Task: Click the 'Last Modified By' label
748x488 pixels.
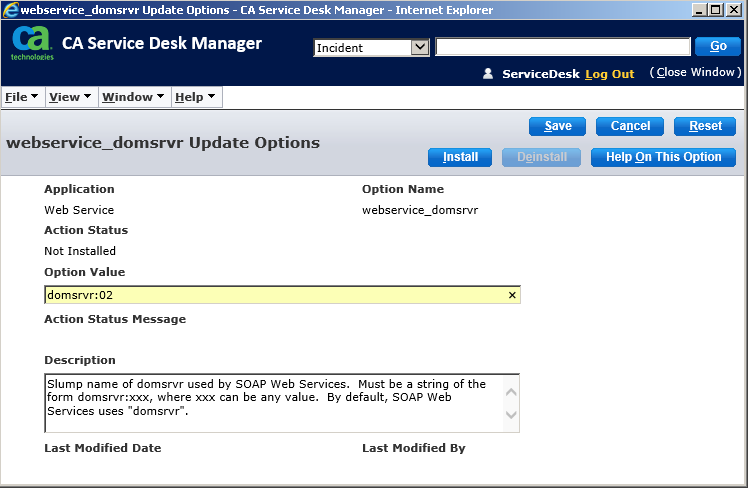Action: pyautogui.click(x=414, y=448)
